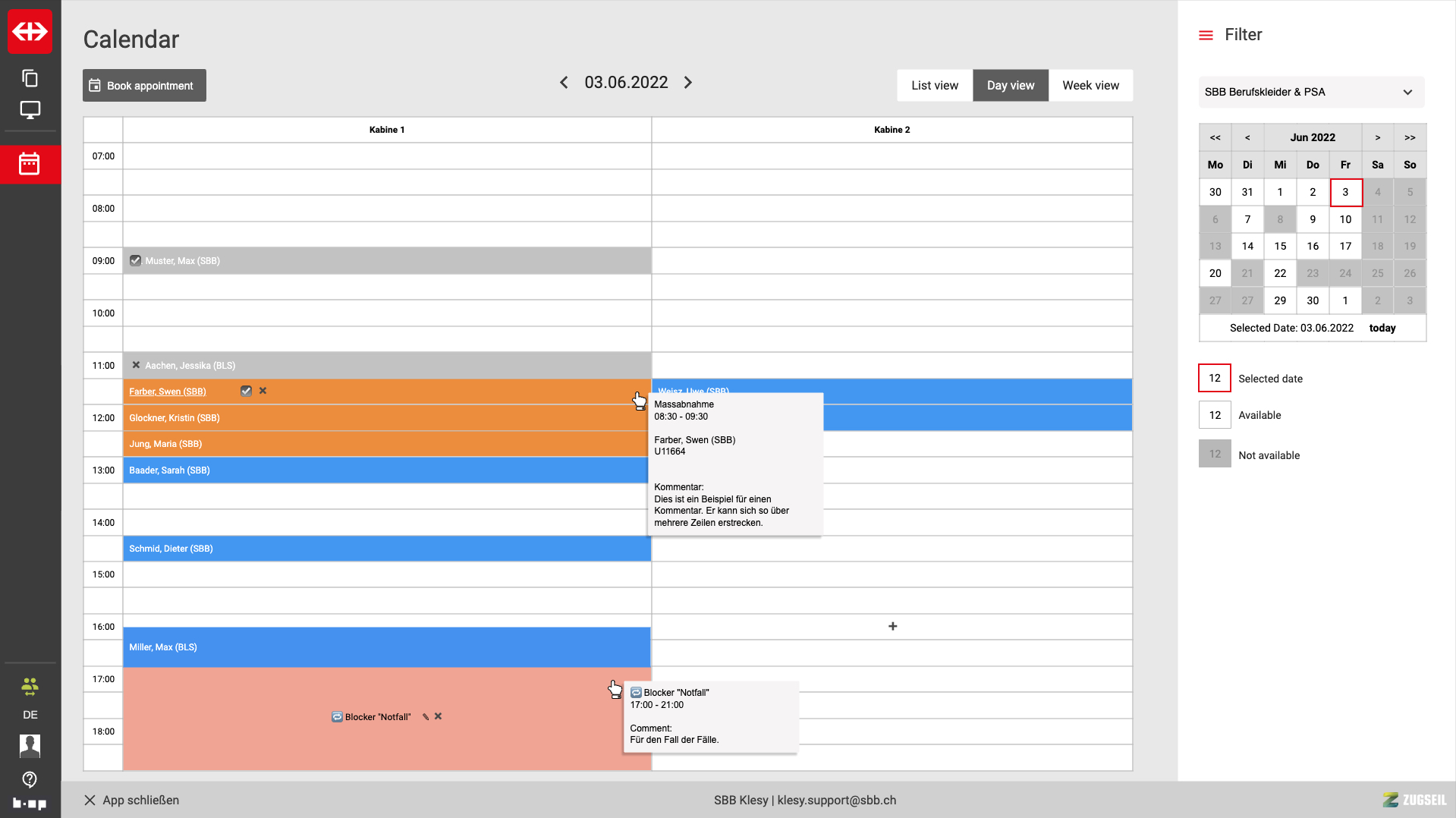Toggle the checkbox on Muster, Max appointment
This screenshot has width=1456, height=818.
point(136,261)
